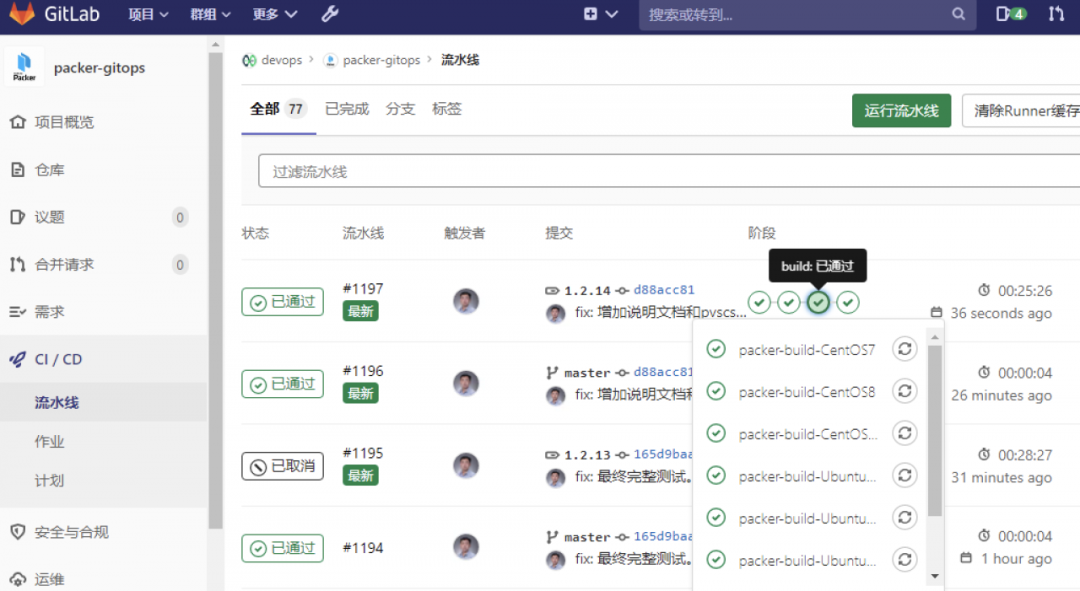
Task: Click the GitLab fox logo
Action: tap(21, 14)
